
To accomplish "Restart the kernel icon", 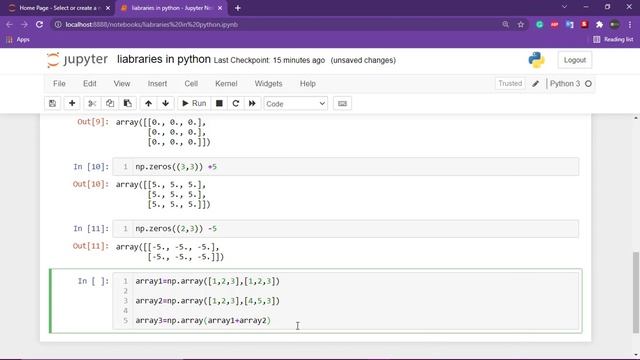I will point(236,104).
